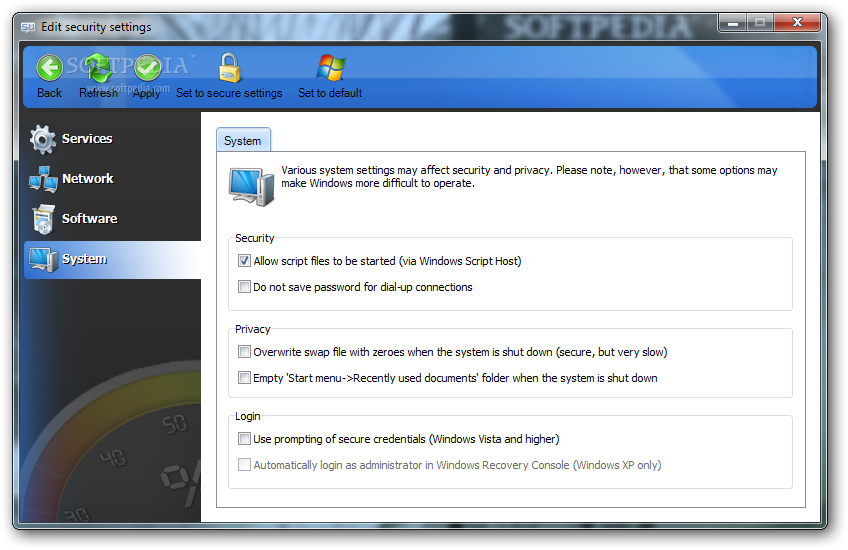Click the monitor icon beside System in sidebar
The image size is (848, 550).
[x=43, y=260]
